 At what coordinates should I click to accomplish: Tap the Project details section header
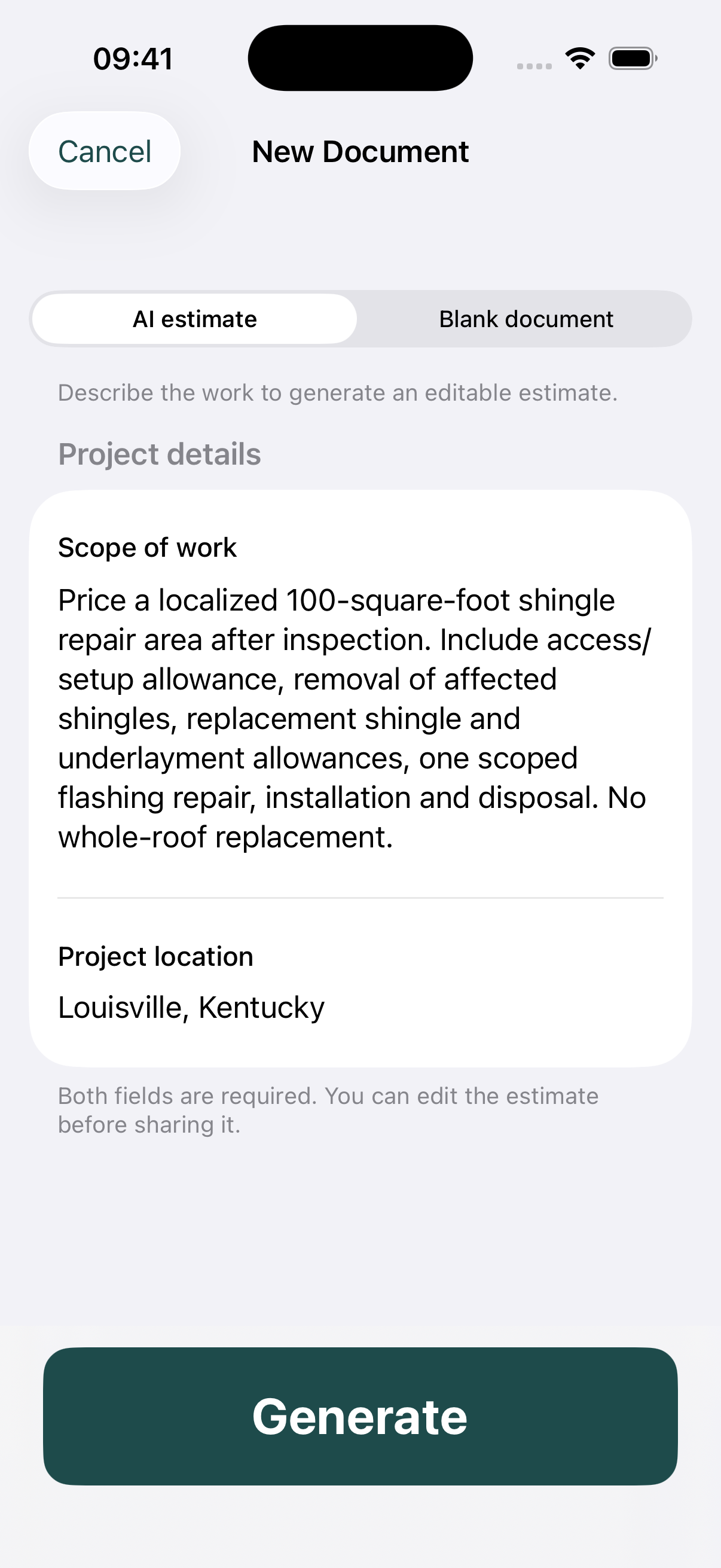coord(160,454)
